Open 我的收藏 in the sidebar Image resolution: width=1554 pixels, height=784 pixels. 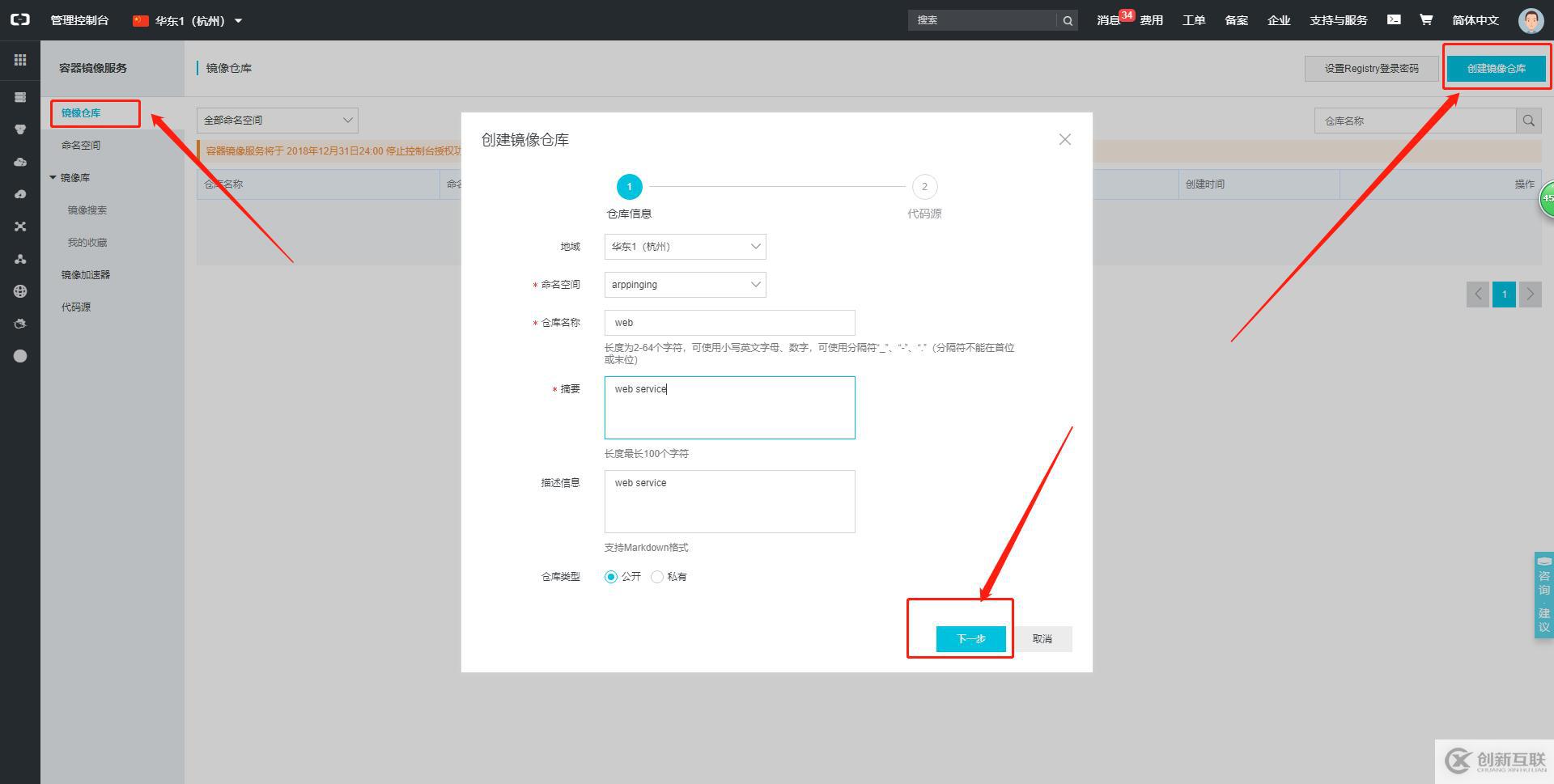point(87,243)
